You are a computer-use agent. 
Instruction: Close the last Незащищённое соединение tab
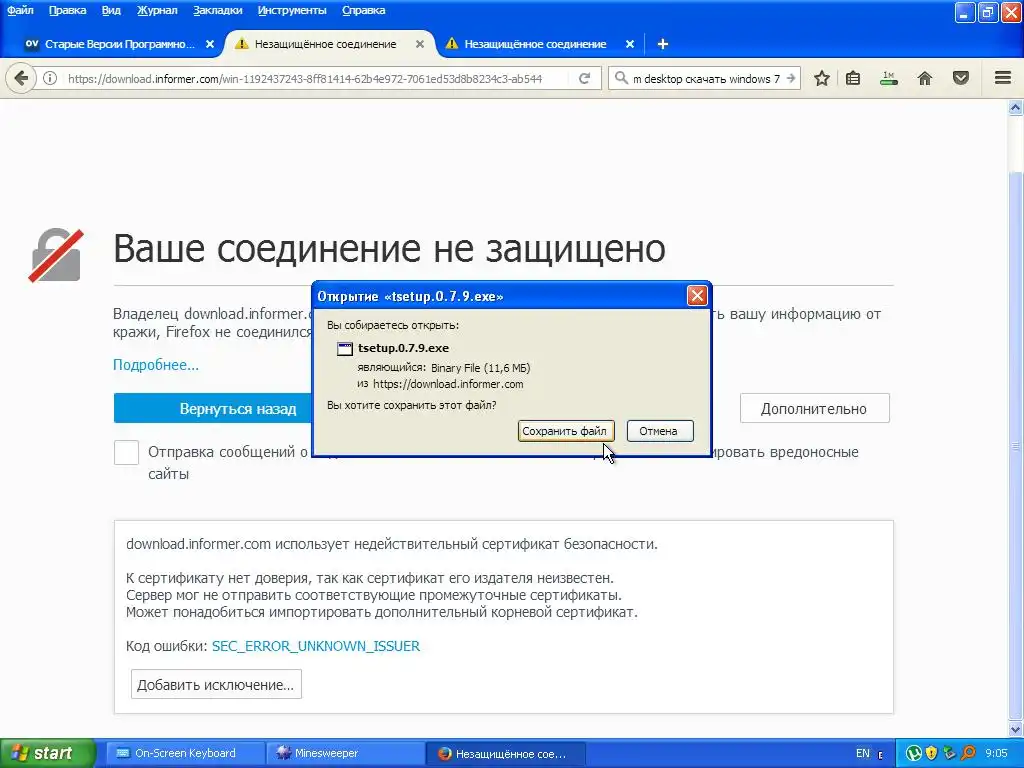[x=630, y=44]
